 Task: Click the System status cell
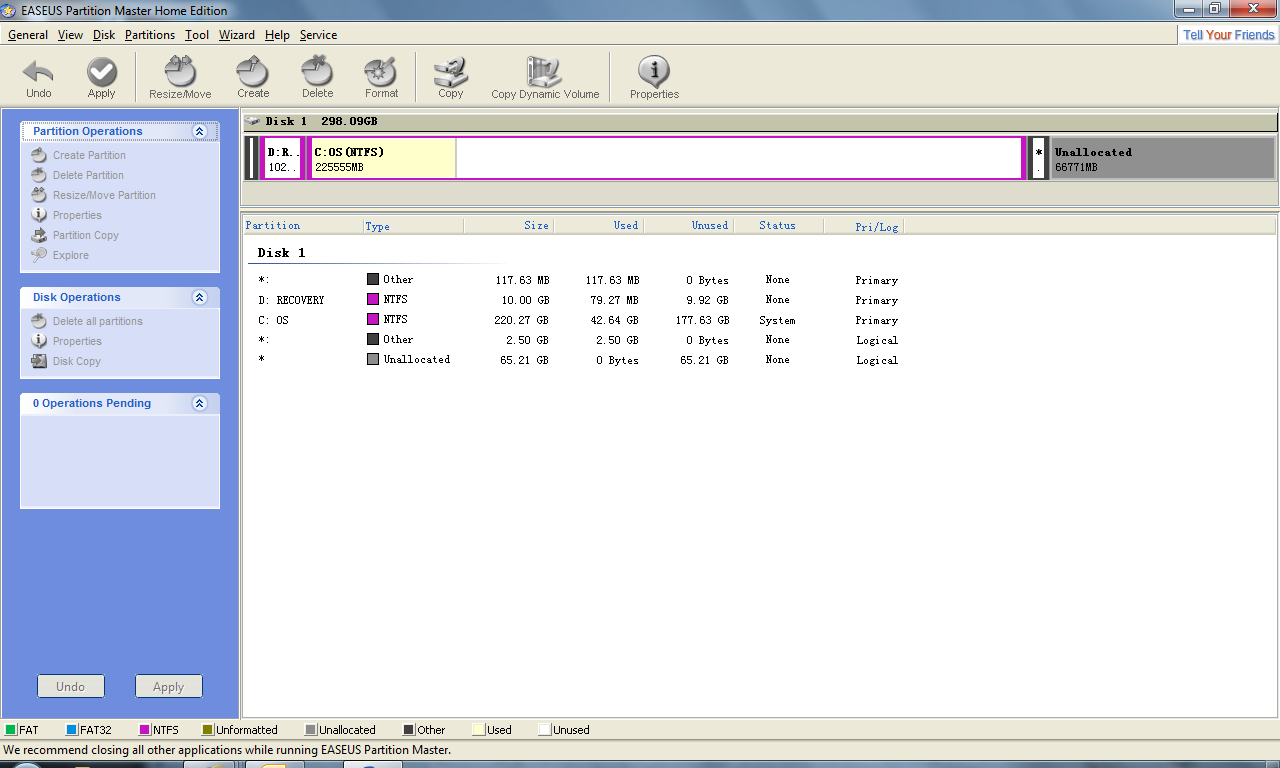pos(777,320)
